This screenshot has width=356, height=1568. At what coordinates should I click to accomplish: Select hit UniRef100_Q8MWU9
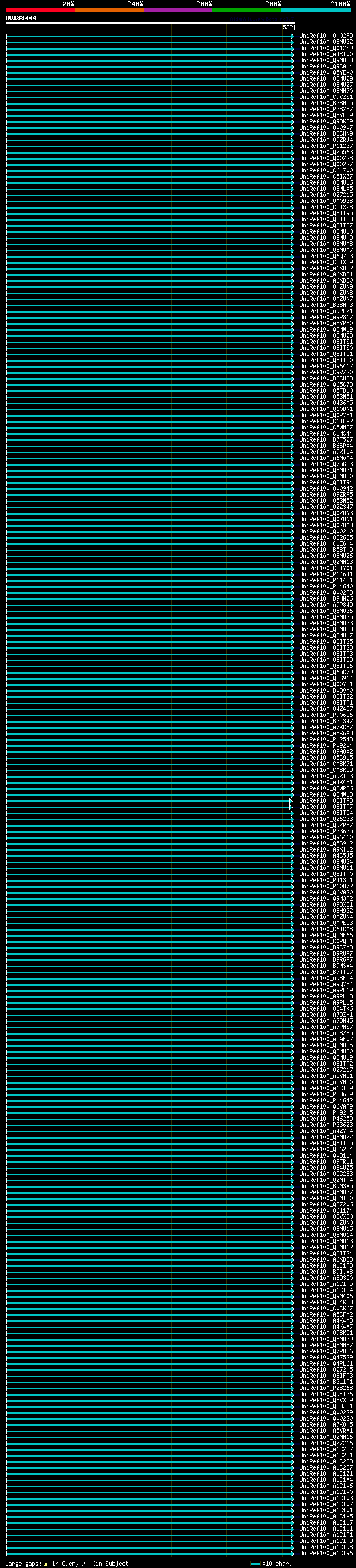click(326, 329)
